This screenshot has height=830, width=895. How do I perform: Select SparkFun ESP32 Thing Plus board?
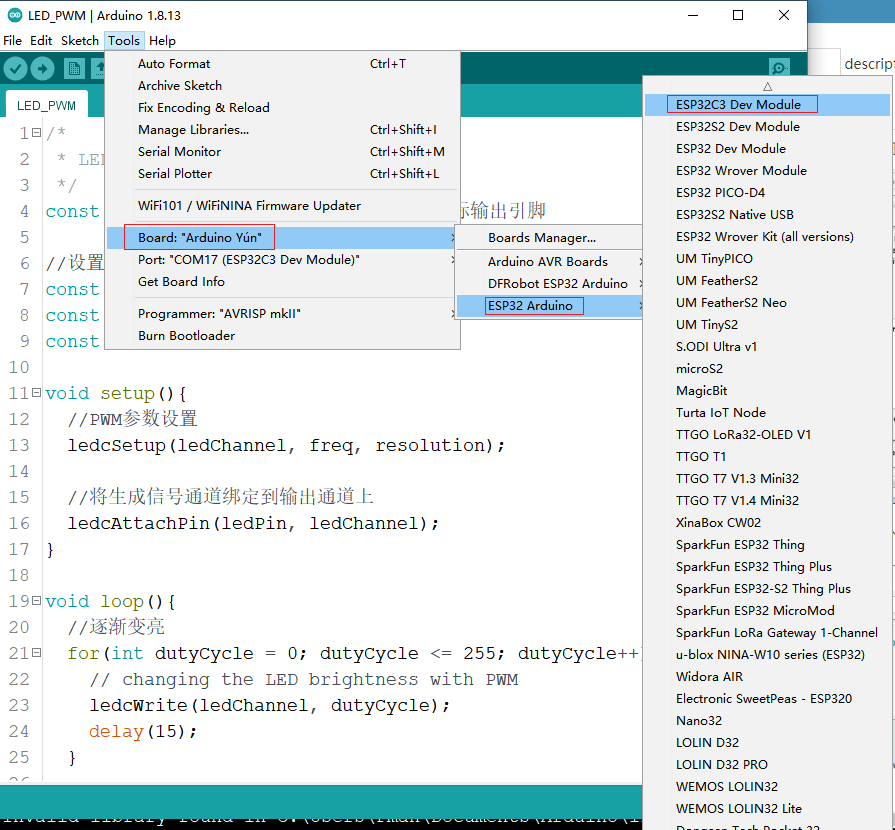(x=767, y=567)
